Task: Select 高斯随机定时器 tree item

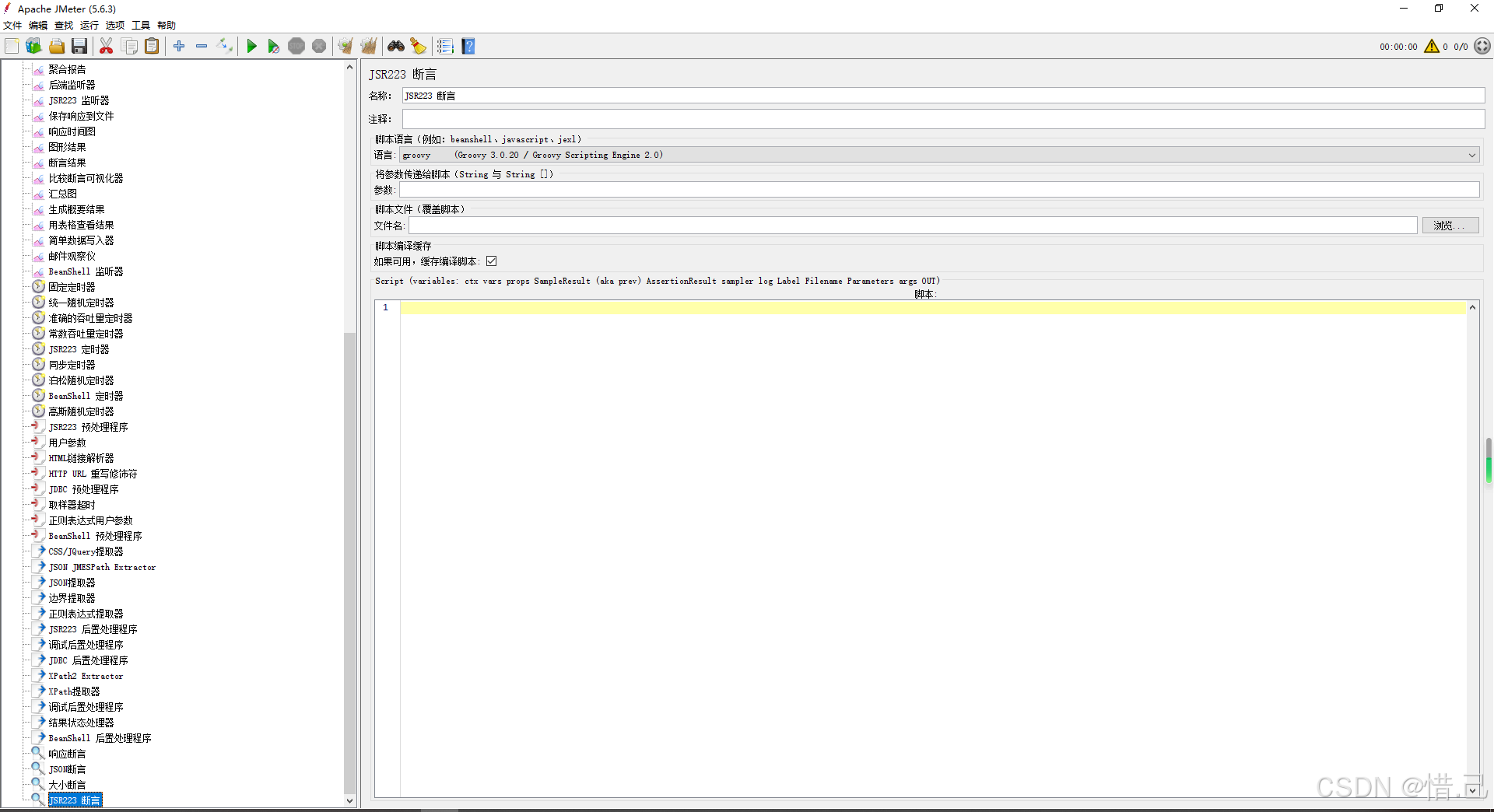Action: 81,411
